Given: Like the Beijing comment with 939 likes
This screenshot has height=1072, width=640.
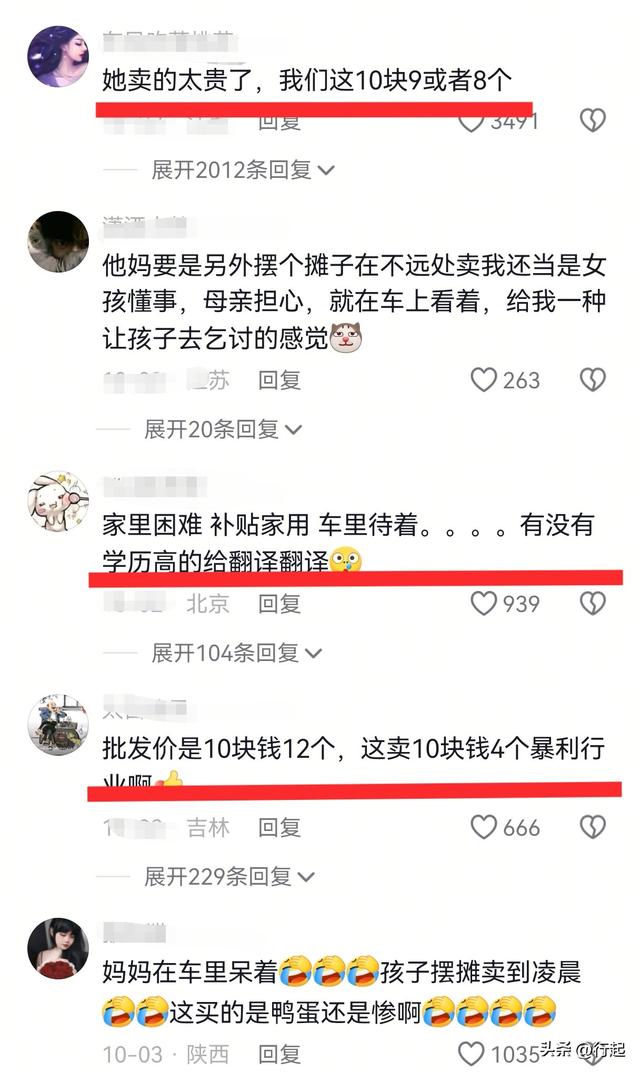Looking at the screenshot, I should pos(483,603).
